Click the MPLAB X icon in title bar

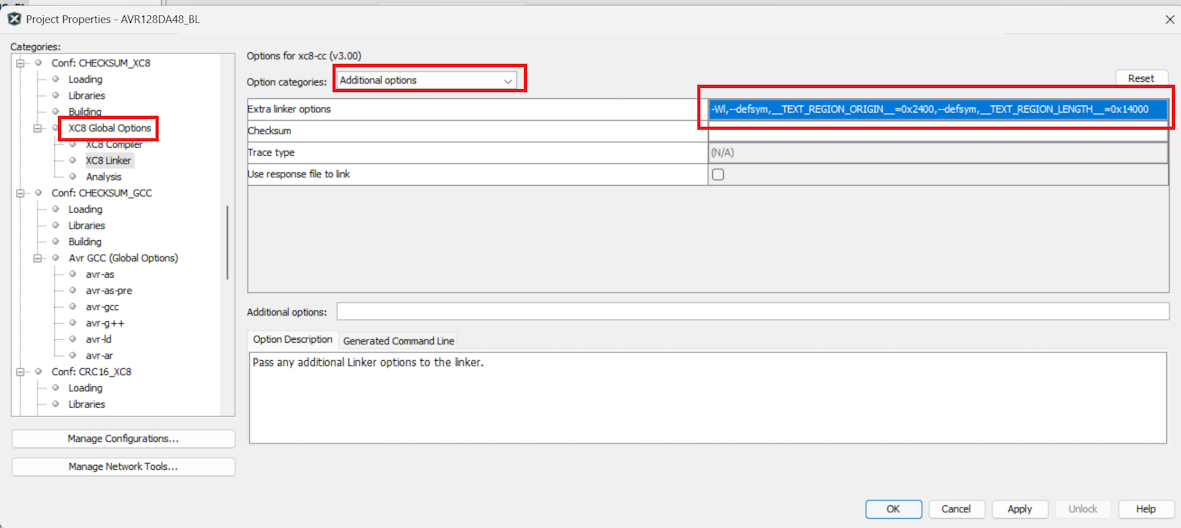click(x=15, y=19)
